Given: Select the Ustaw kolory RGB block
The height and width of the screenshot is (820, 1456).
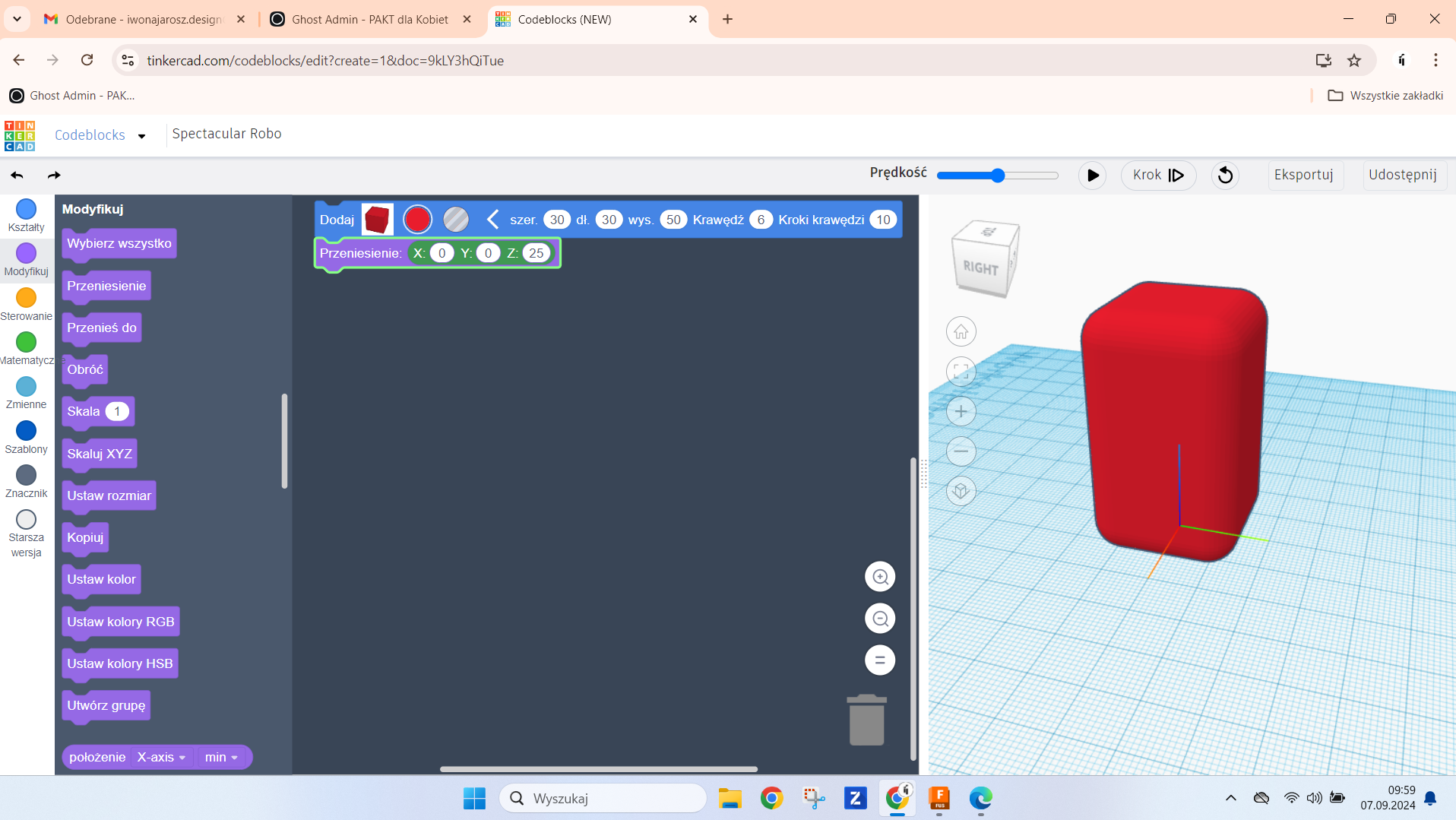Looking at the screenshot, I should (121, 622).
